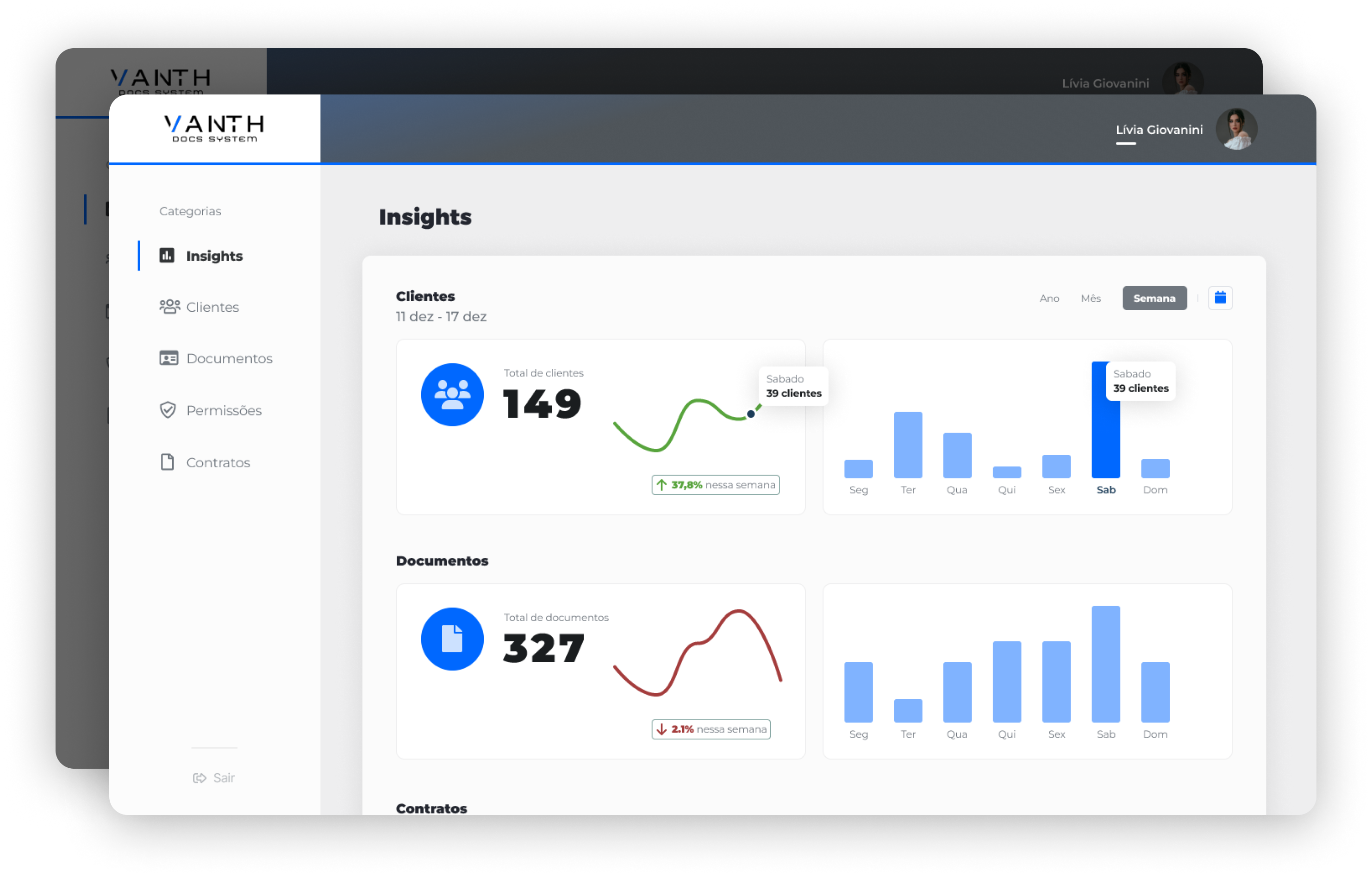Open Clientes in the sidebar
Viewport: 1372px width, 878px height.
[199, 307]
